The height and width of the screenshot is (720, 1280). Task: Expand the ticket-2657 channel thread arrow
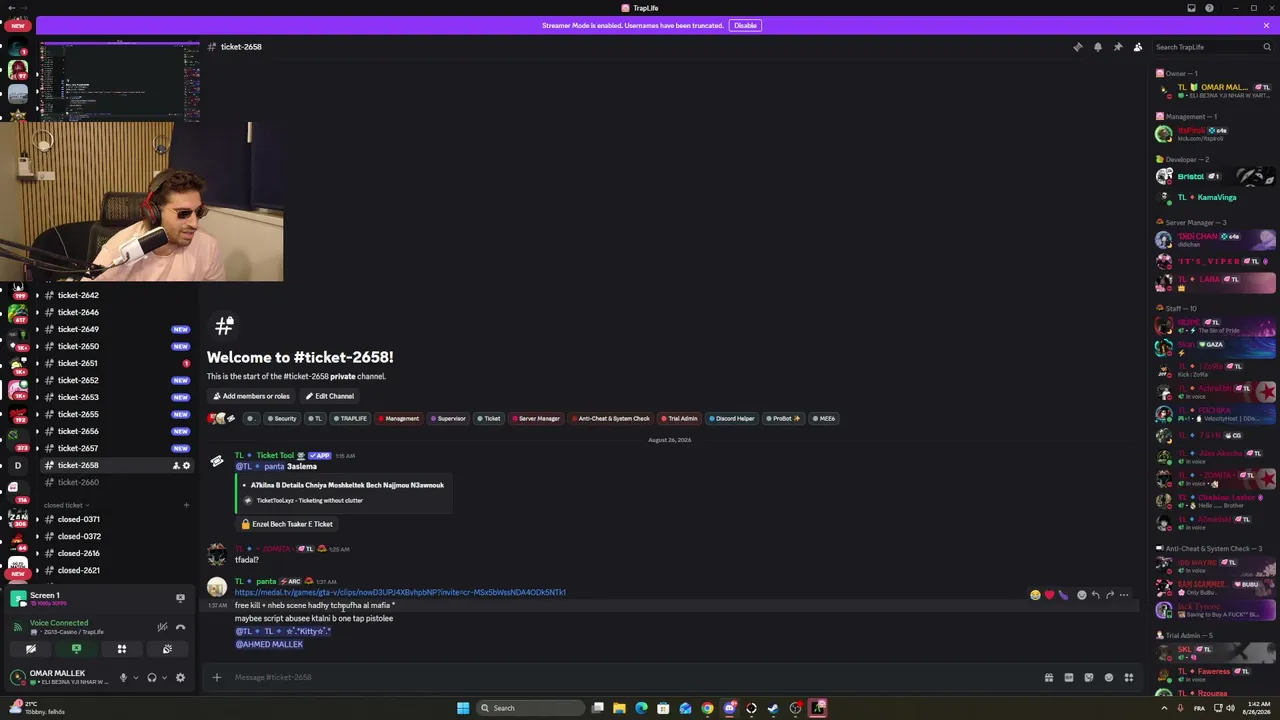click(37, 448)
